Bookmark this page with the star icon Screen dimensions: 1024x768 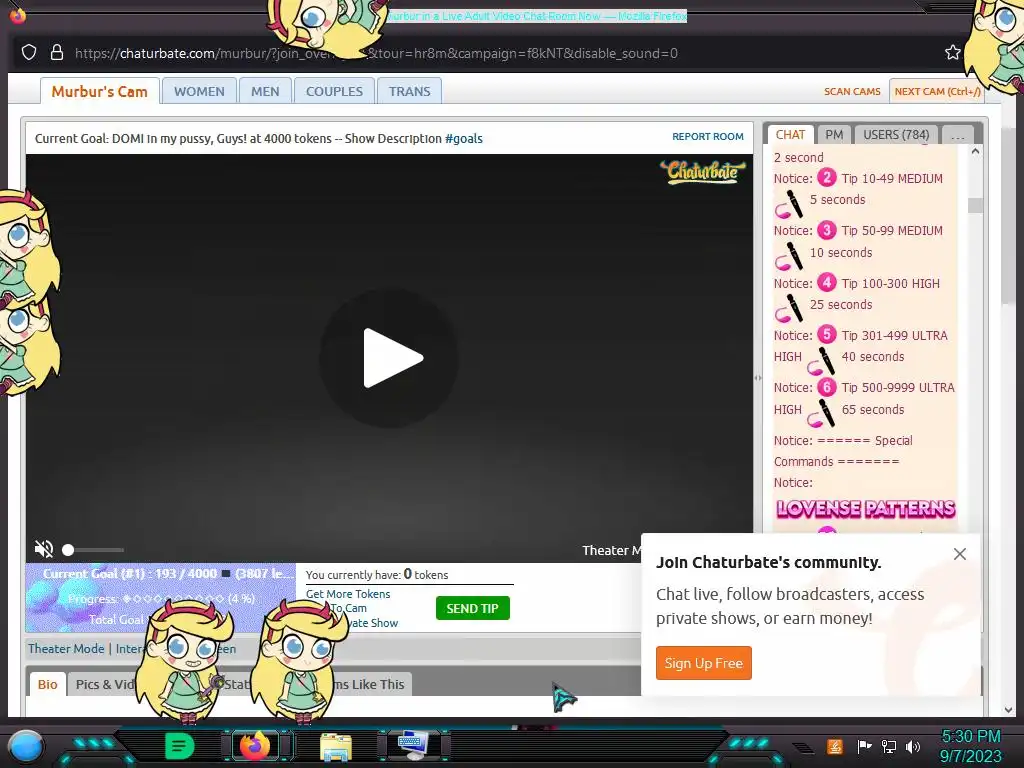pyautogui.click(x=953, y=53)
